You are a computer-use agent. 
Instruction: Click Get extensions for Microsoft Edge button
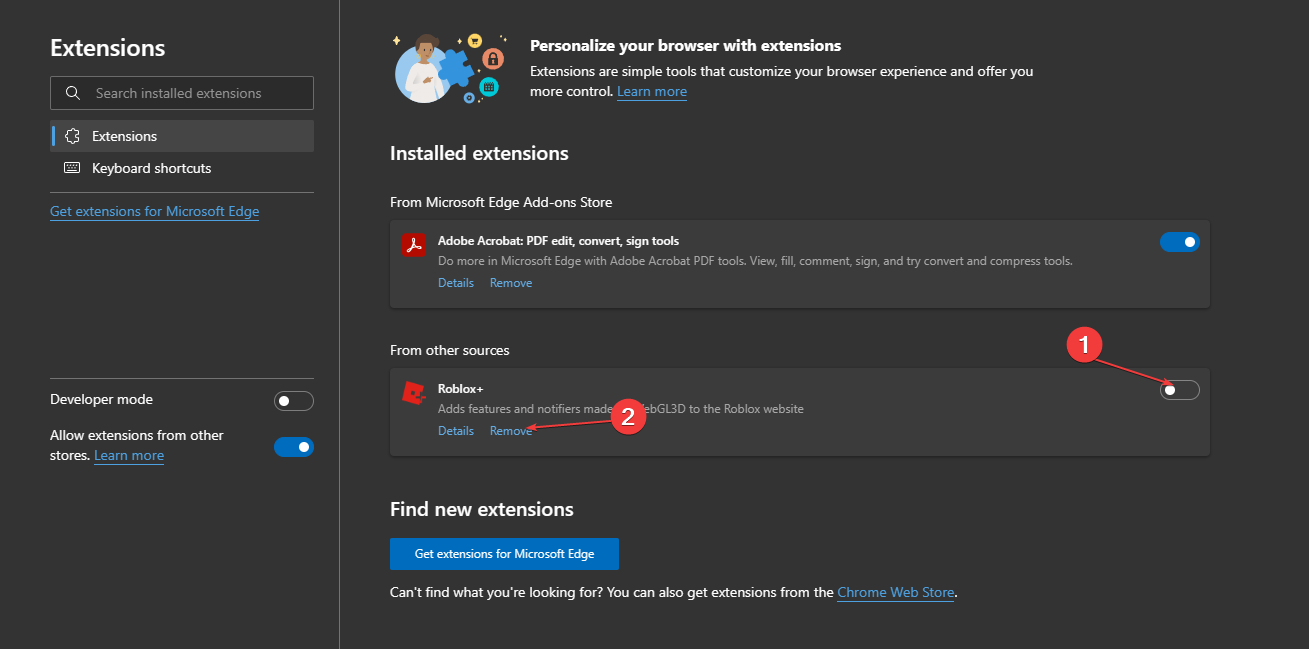click(x=504, y=554)
